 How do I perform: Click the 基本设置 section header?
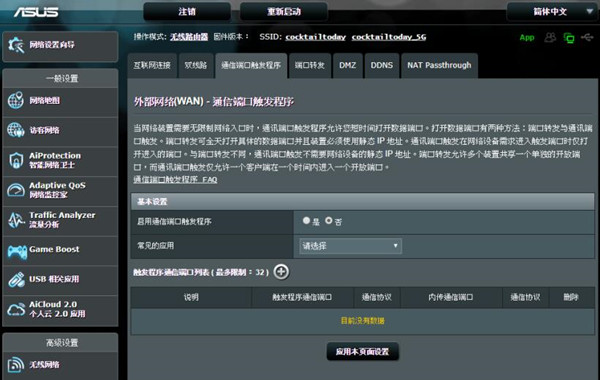coord(362,201)
